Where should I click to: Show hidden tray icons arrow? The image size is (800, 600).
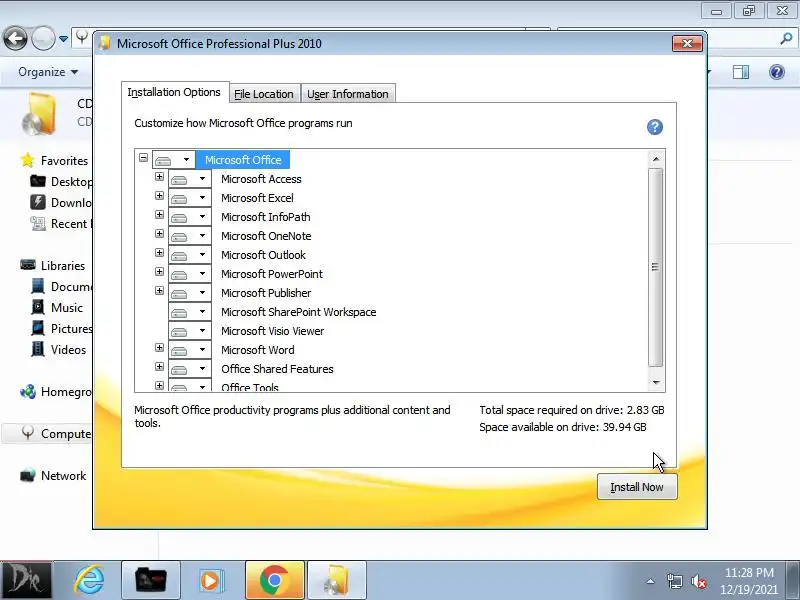651,581
